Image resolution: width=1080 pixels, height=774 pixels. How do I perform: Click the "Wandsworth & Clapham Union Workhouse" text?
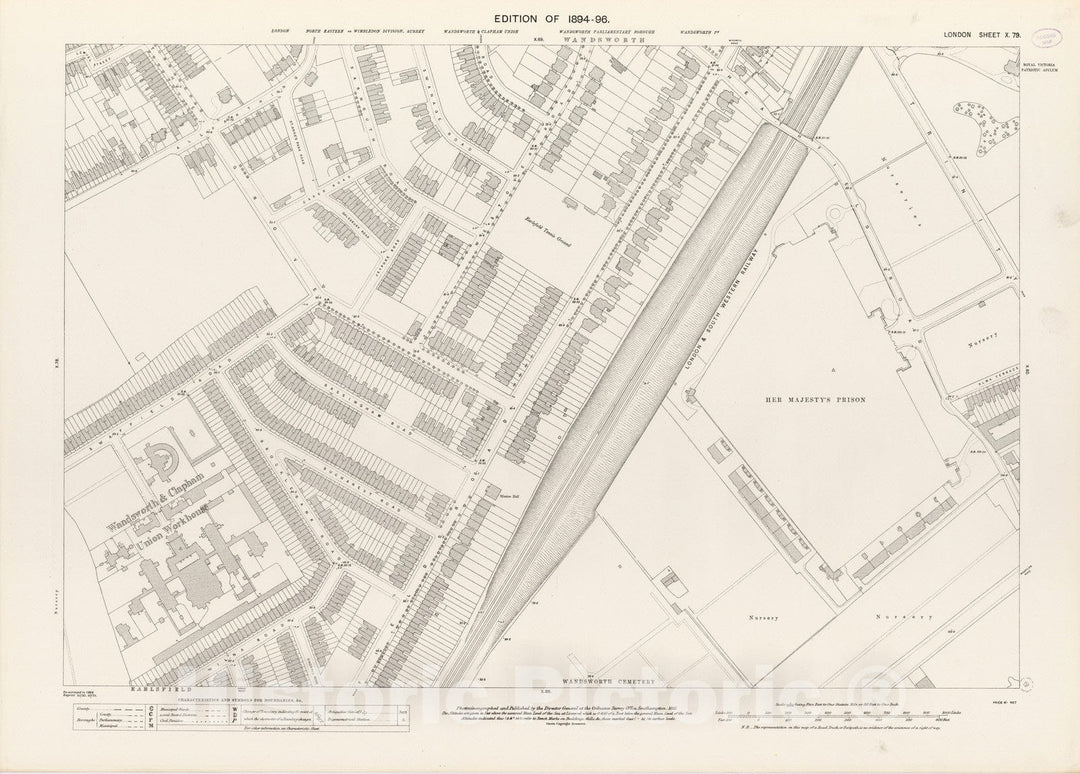pos(165,519)
